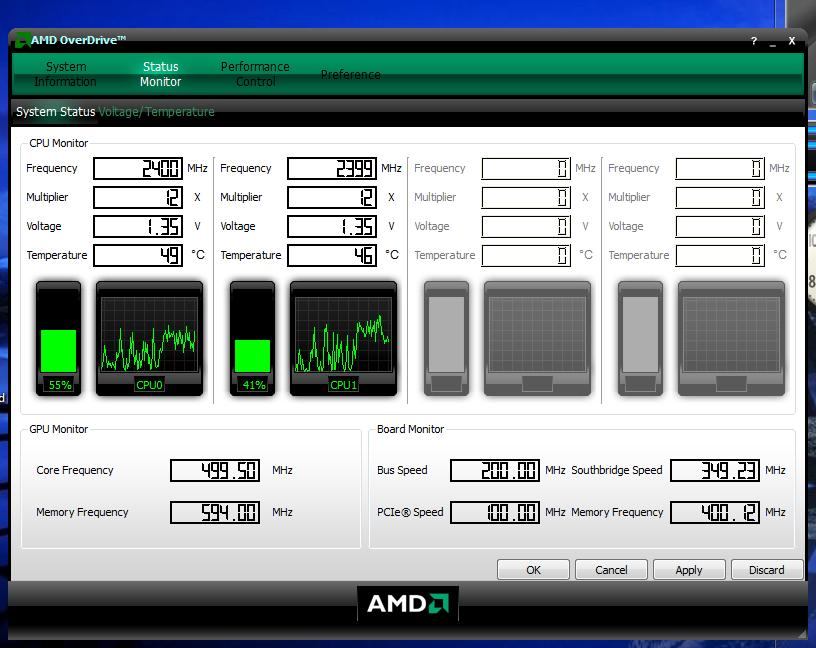This screenshot has height=648, width=816.
Task: Click the 55% usage readout
Action: coord(59,385)
